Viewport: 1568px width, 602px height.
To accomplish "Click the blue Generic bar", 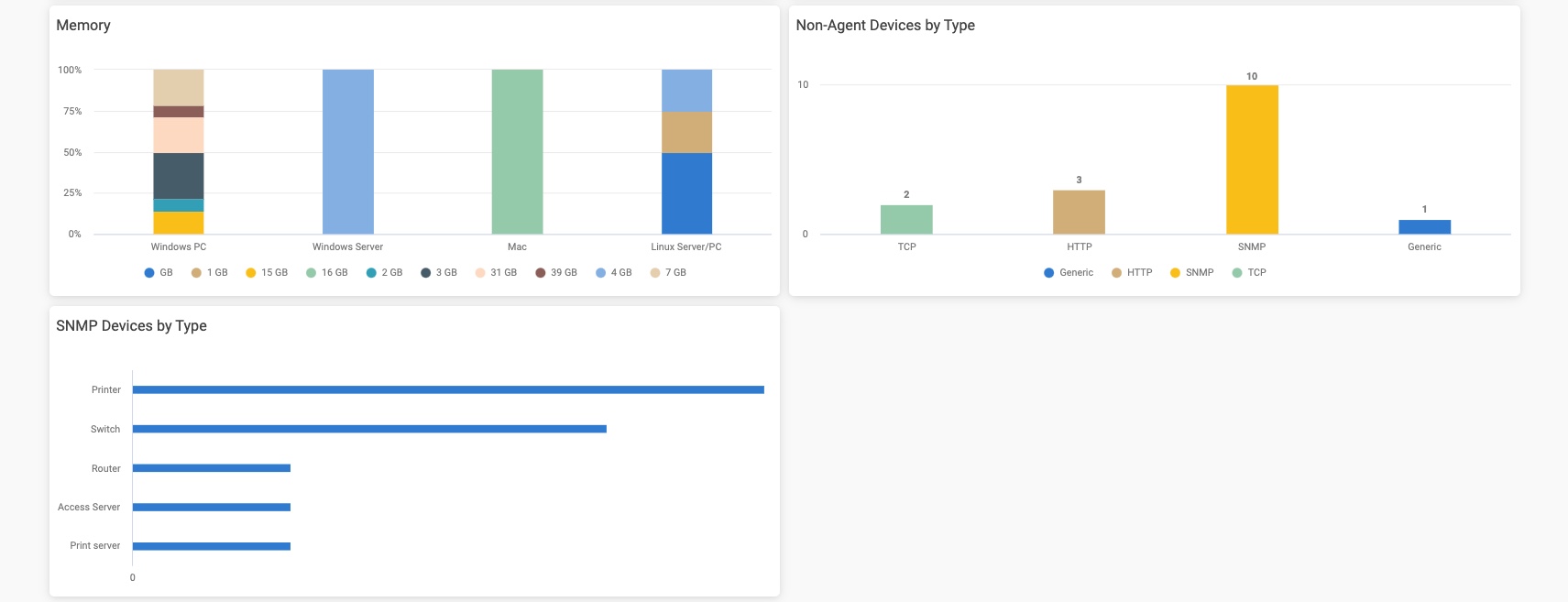I will click(1424, 226).
